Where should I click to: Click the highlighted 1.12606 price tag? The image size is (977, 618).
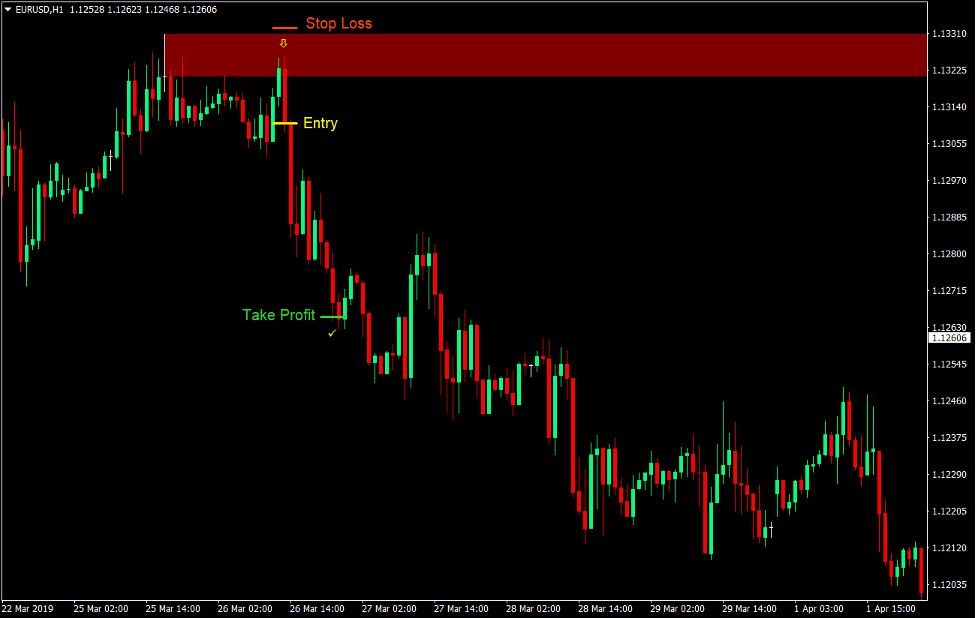click(x=948, y=339)
